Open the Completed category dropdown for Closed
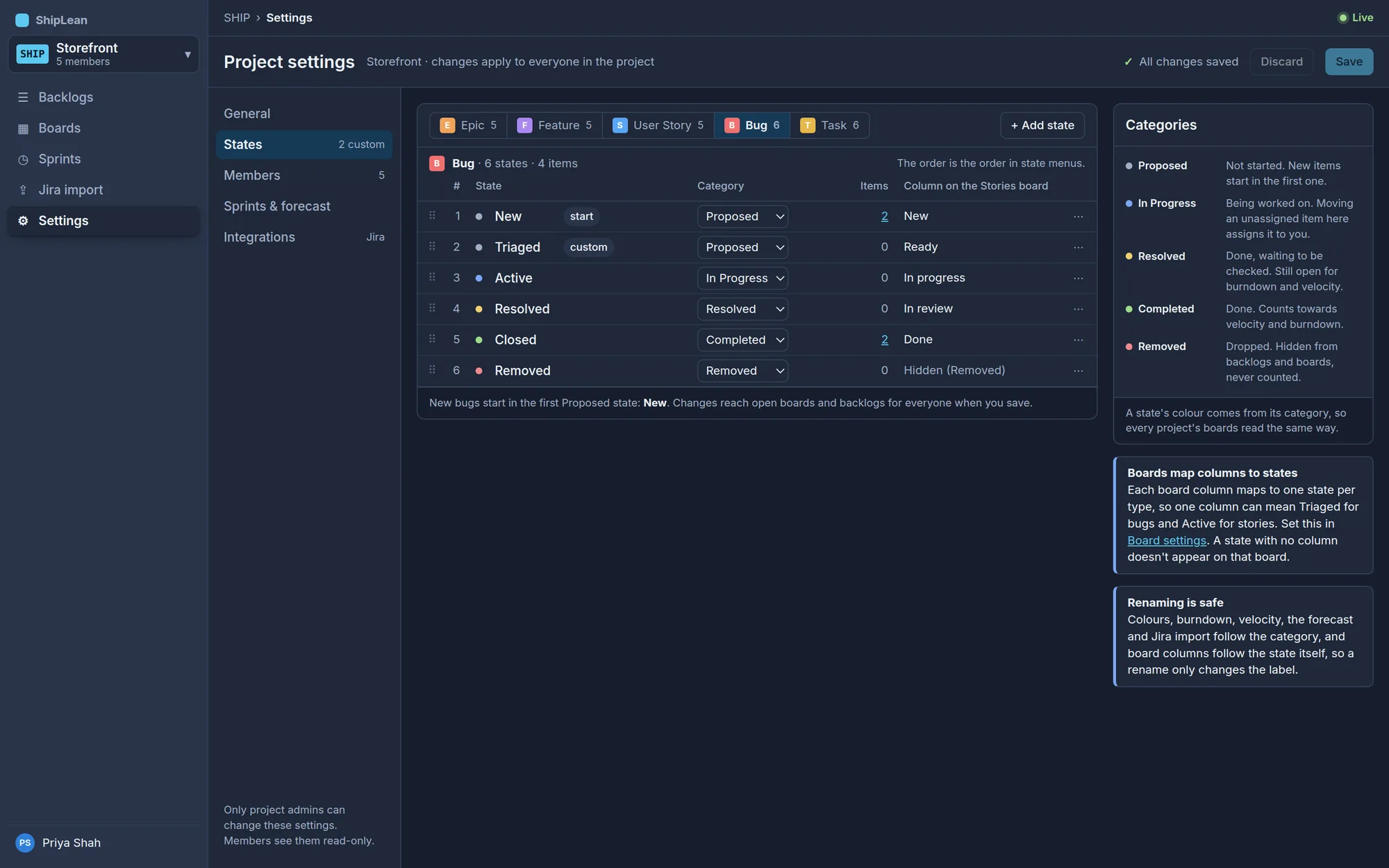The height and width of the screenshot is (868, 1389). pos(742,340)
